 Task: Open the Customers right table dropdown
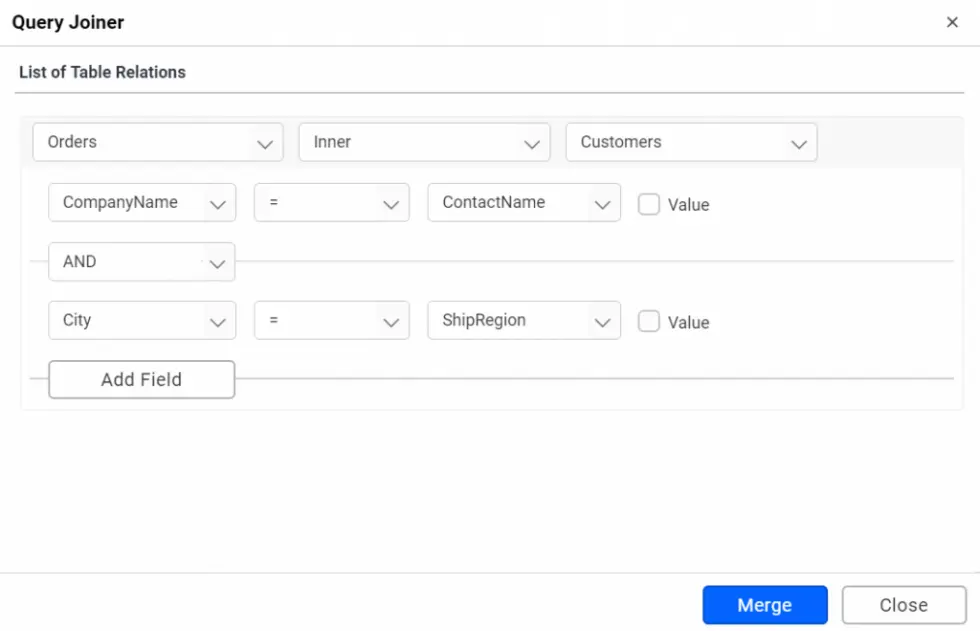pyautogui.click(x=691, y=142)
